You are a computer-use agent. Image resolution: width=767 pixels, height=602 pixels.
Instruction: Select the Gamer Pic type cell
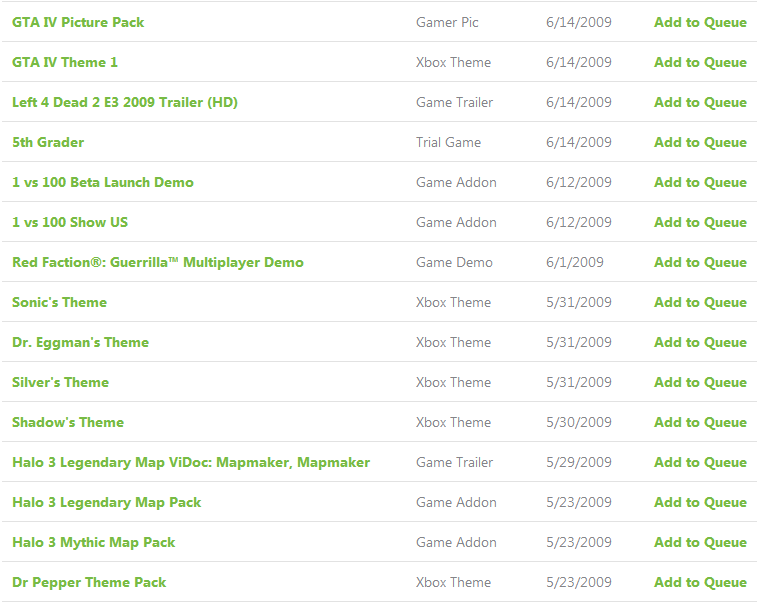pos(447,22)
